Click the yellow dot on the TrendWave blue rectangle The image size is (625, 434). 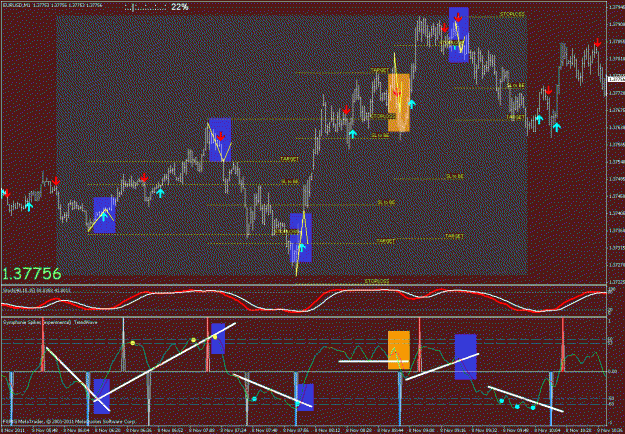pos(215,337)
